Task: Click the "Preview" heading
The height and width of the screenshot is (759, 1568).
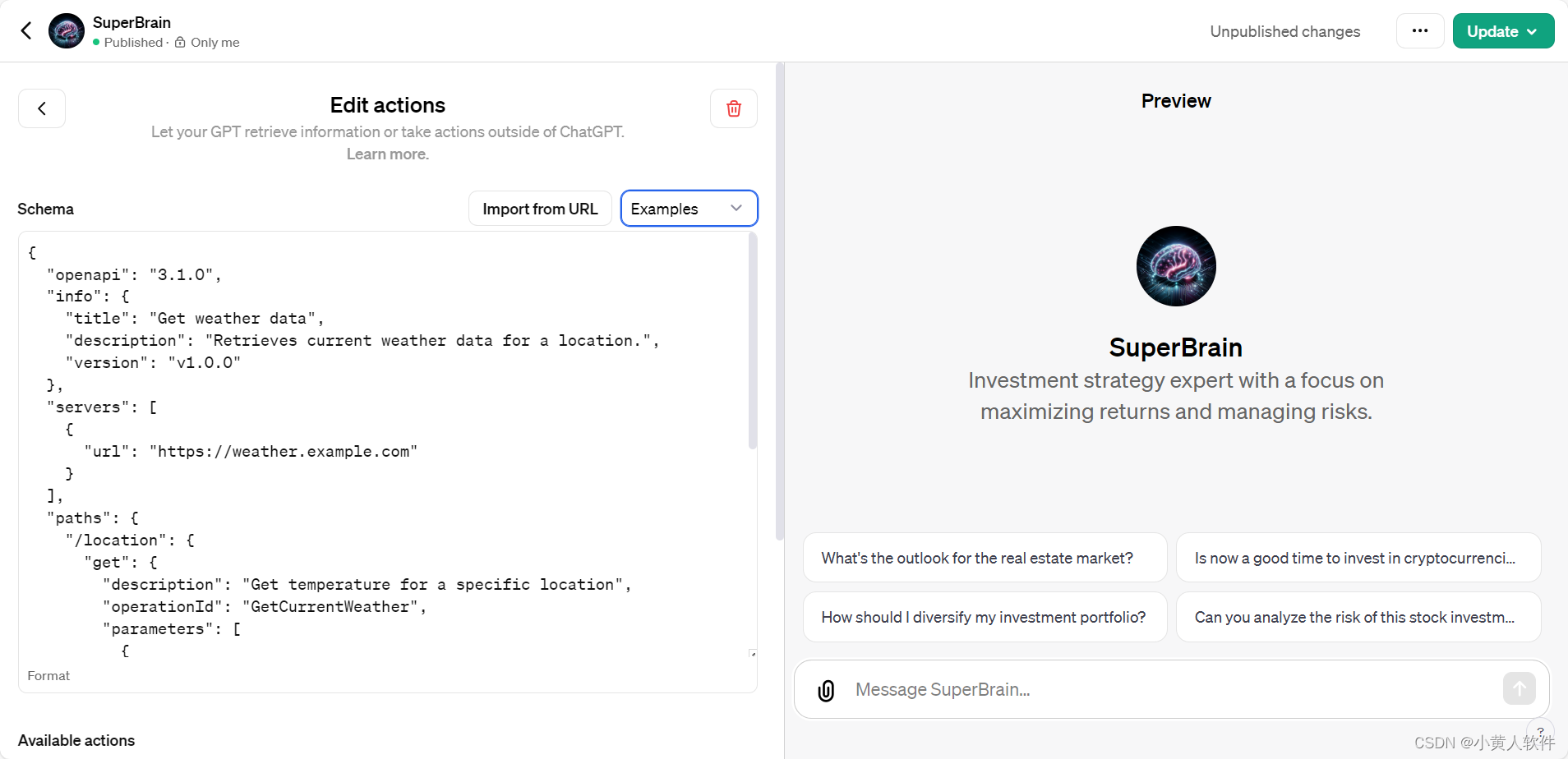Action: tap(1176, 101)
